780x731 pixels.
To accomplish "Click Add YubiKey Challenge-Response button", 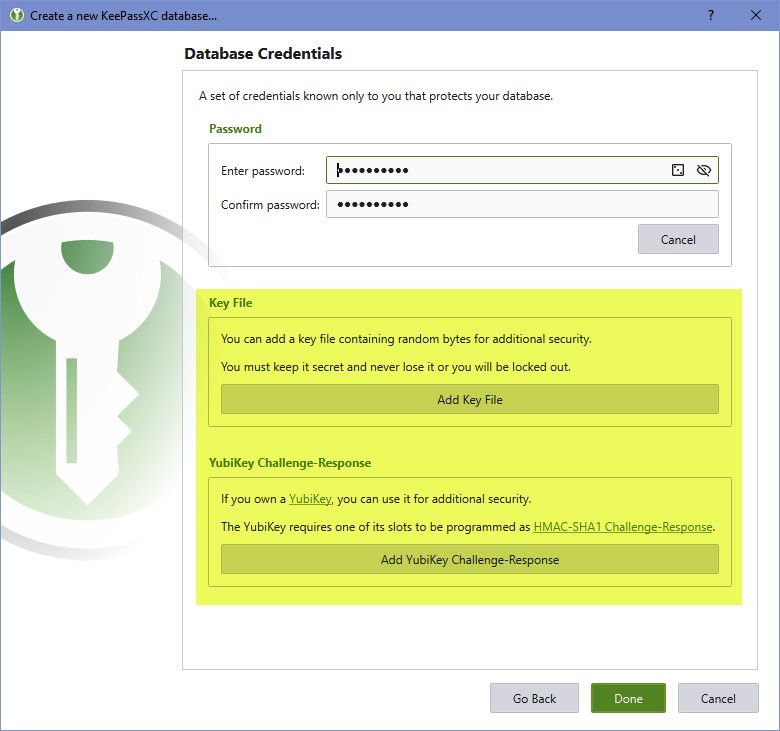I will coord(470,559).
